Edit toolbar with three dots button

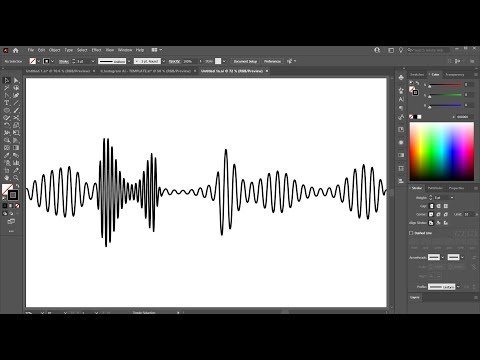(11, 231)
